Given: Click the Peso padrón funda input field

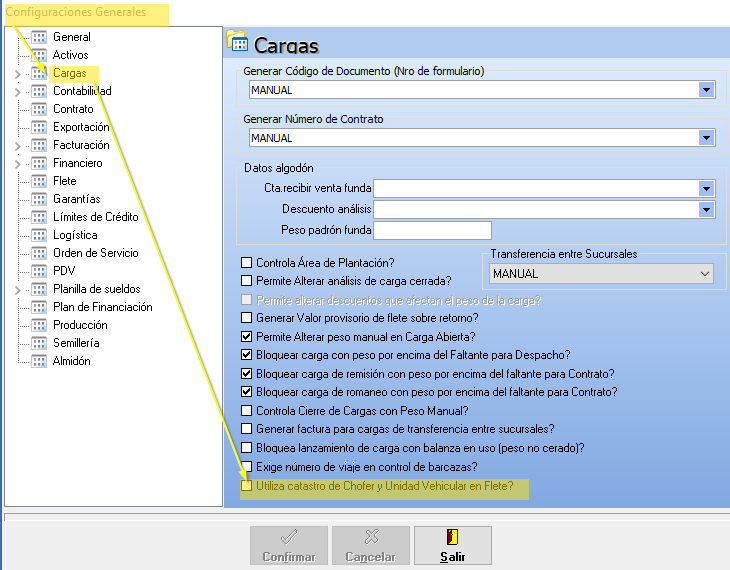Looking at the screenshot, I should (432, 230).
